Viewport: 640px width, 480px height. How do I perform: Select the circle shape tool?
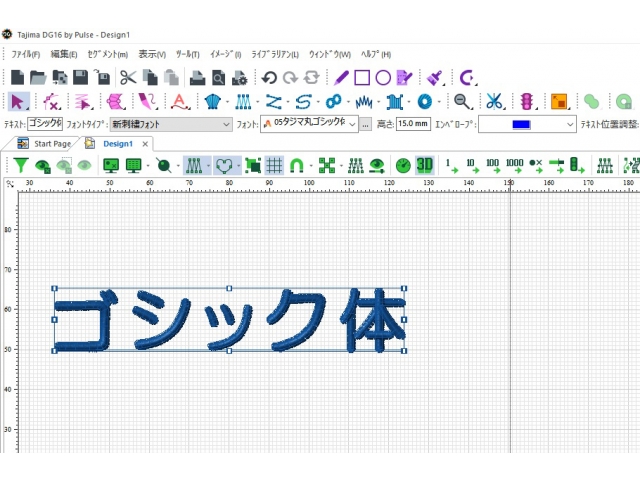pos(383,78)
